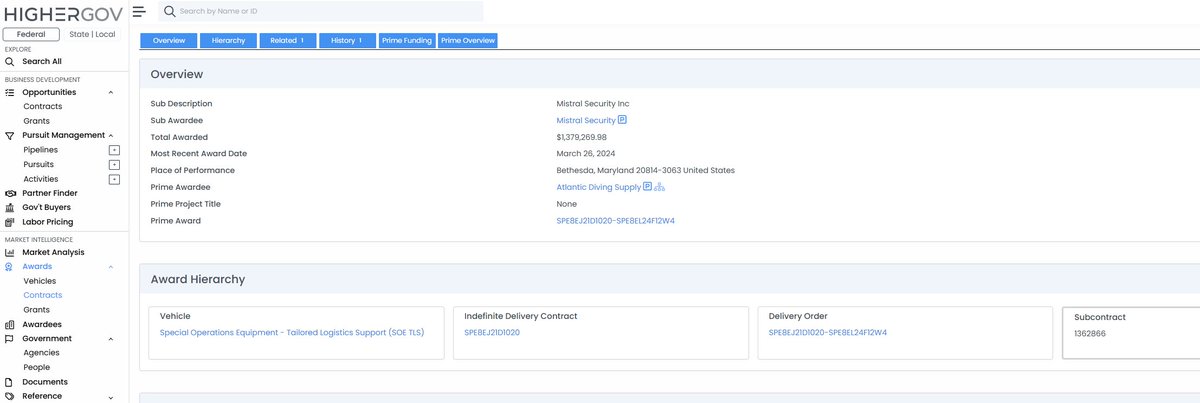Click the profile icon beside Atlantic Diving Supply
This screenshot has width=1200, height=403.
pyautogui.click(x=647, y=187)
